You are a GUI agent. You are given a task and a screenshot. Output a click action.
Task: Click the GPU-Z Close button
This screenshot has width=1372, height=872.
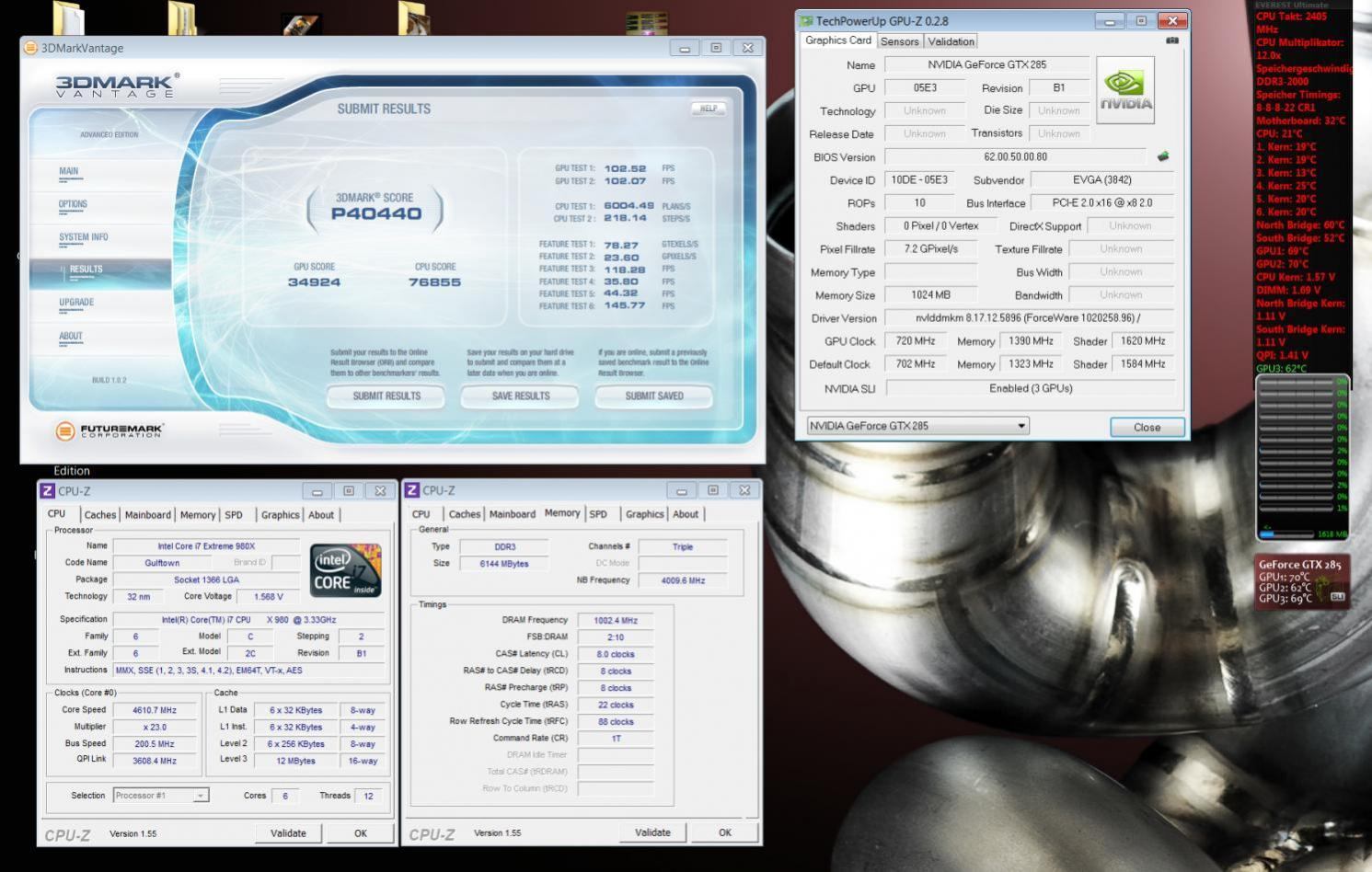(1147, 427)
